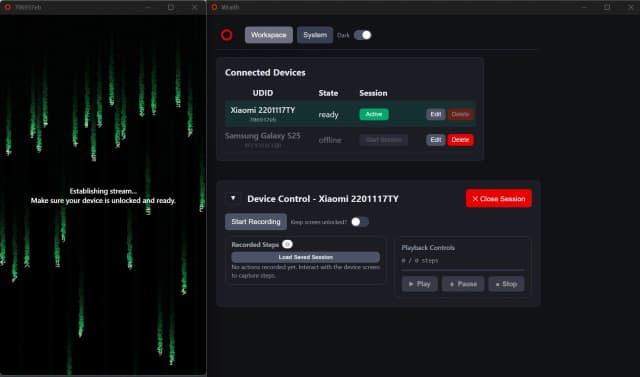The width and height of the screenshot is (640, 377).
Task: Collapse the Device Control panel
Action: coord(233,198)
